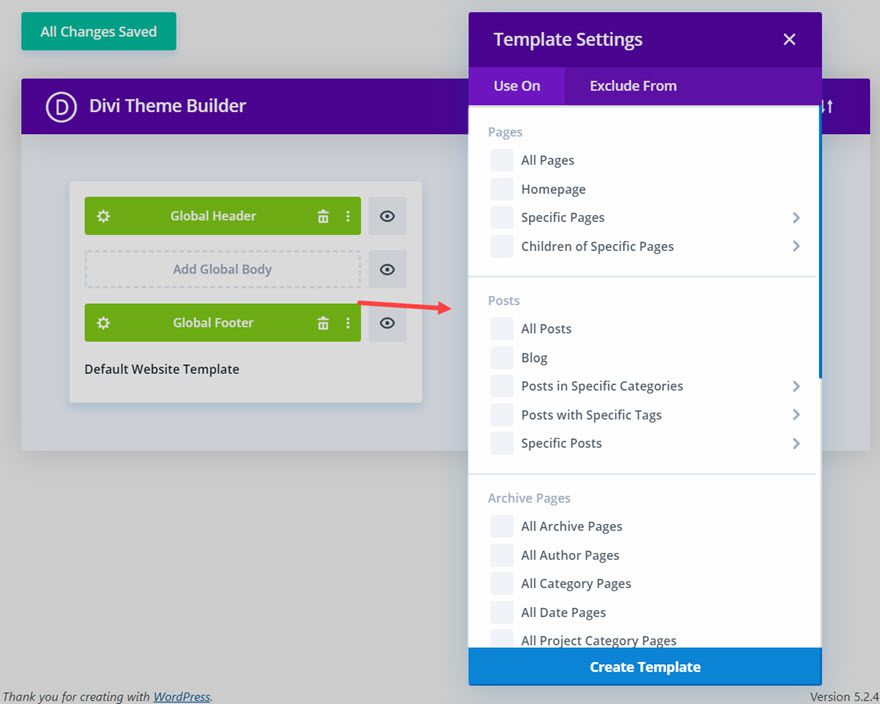The height and width of the screenshot is (704, 880).
Task: Click the portability arrows icon in header
Action: [x=827, y=106]
